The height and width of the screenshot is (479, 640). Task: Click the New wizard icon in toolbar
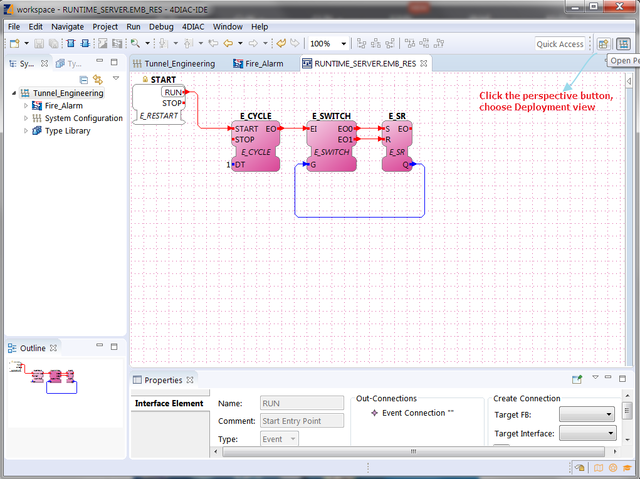(x=15, y=43)
